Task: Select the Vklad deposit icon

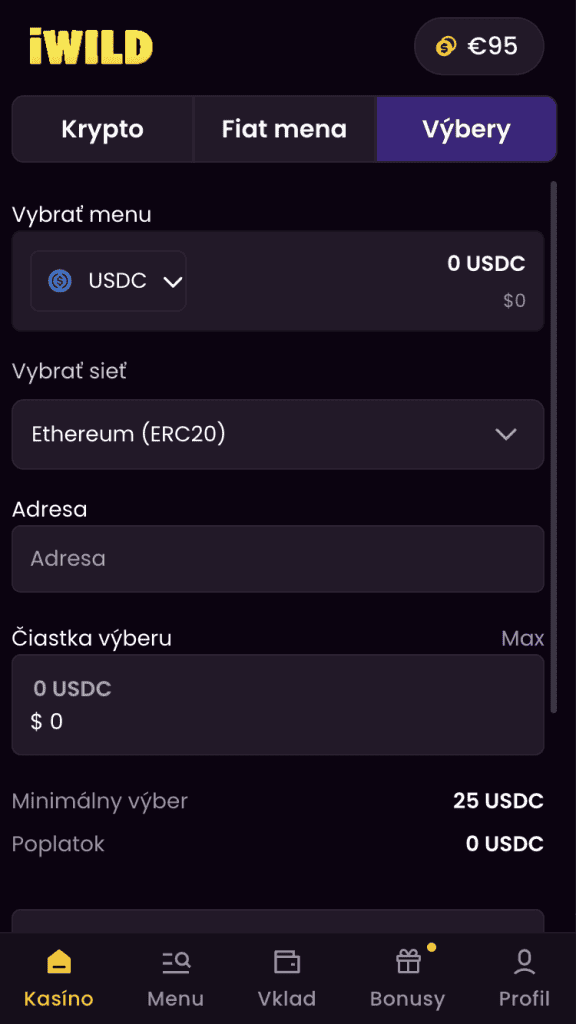Action: 287,962
